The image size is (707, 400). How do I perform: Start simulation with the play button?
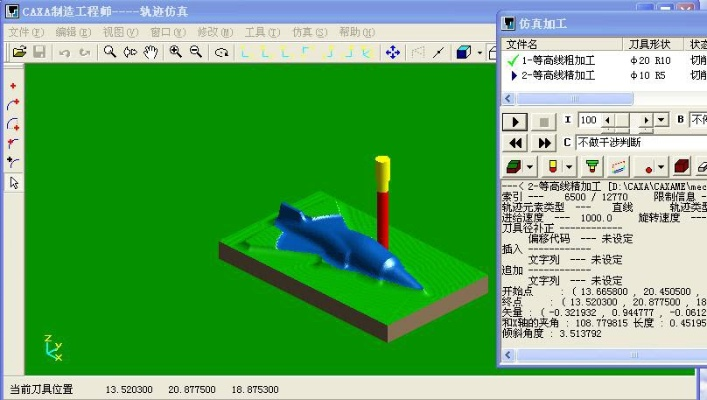[x=515, y=121]
